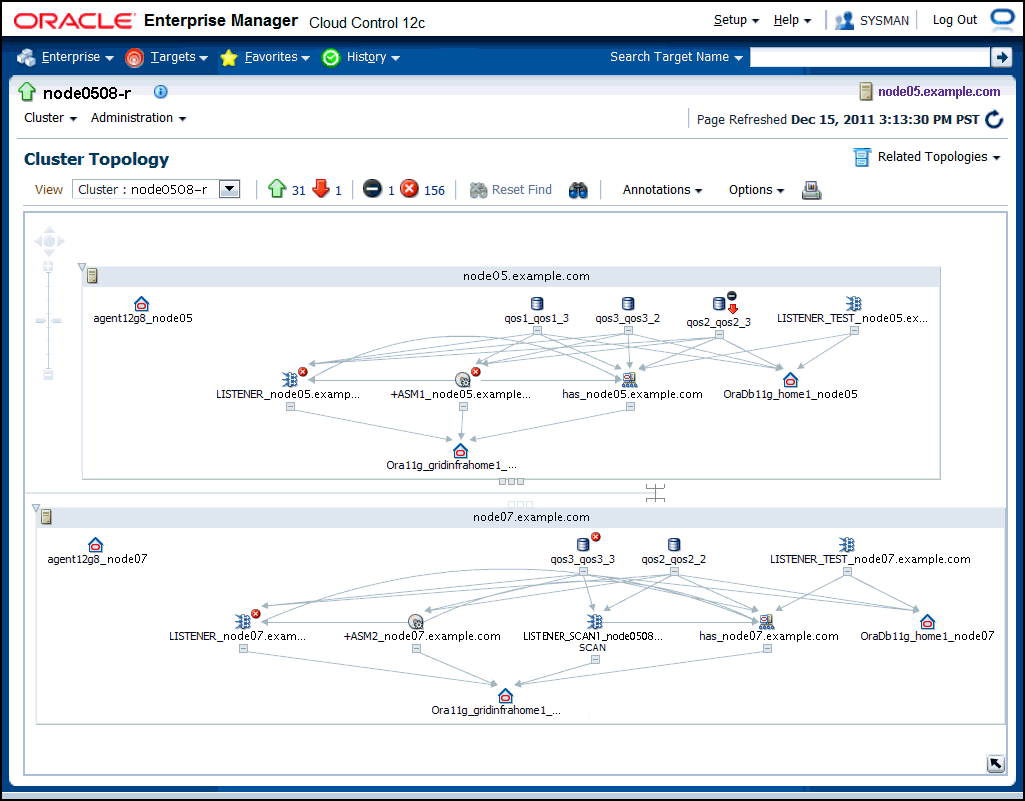Collapse the expander below has_node07.example.com

(767, 649)
